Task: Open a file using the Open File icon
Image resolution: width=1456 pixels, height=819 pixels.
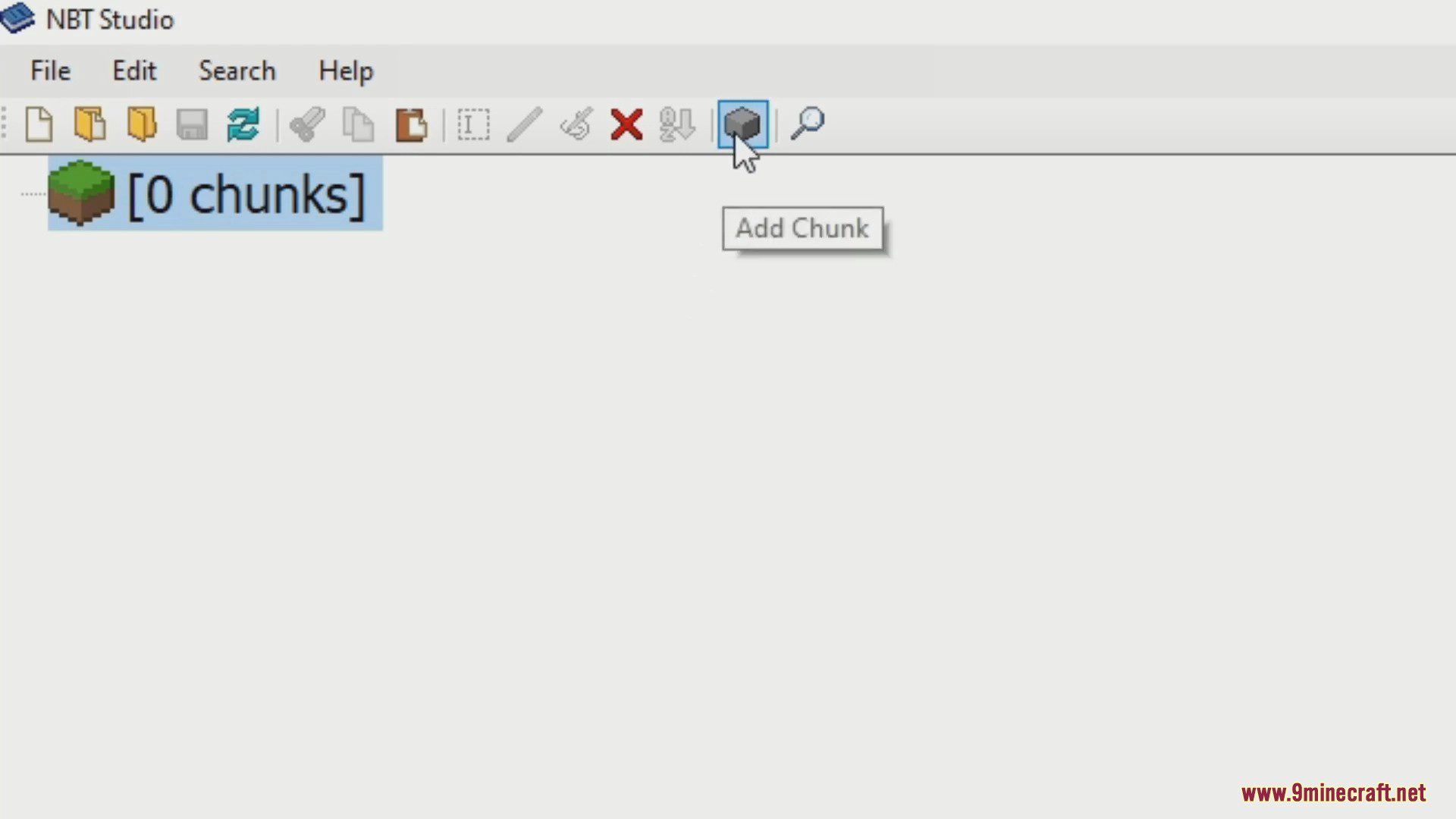Action: (89, 124)
